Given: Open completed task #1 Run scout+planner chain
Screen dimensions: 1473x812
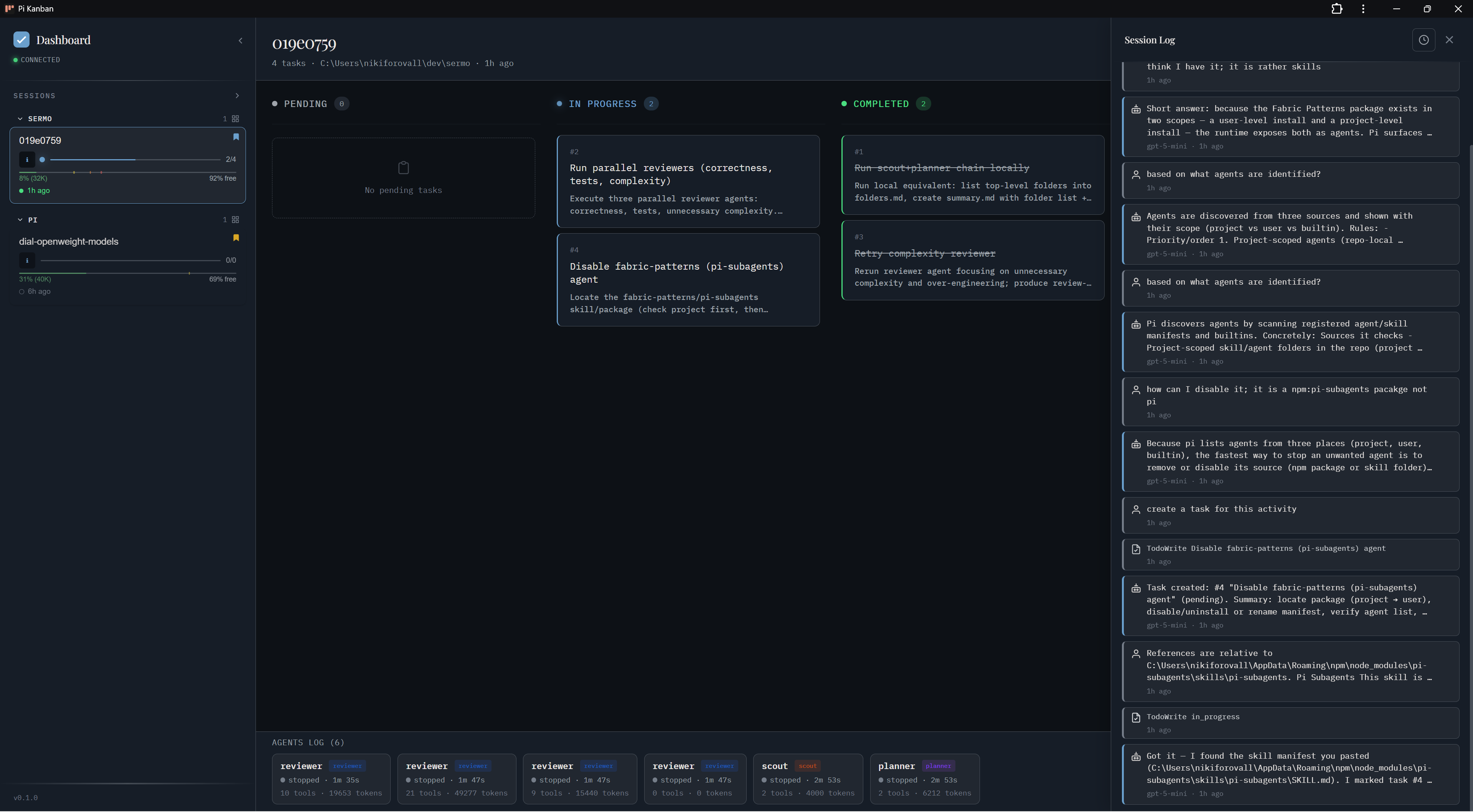Looking at the screenshot, I should pos(973,175).
